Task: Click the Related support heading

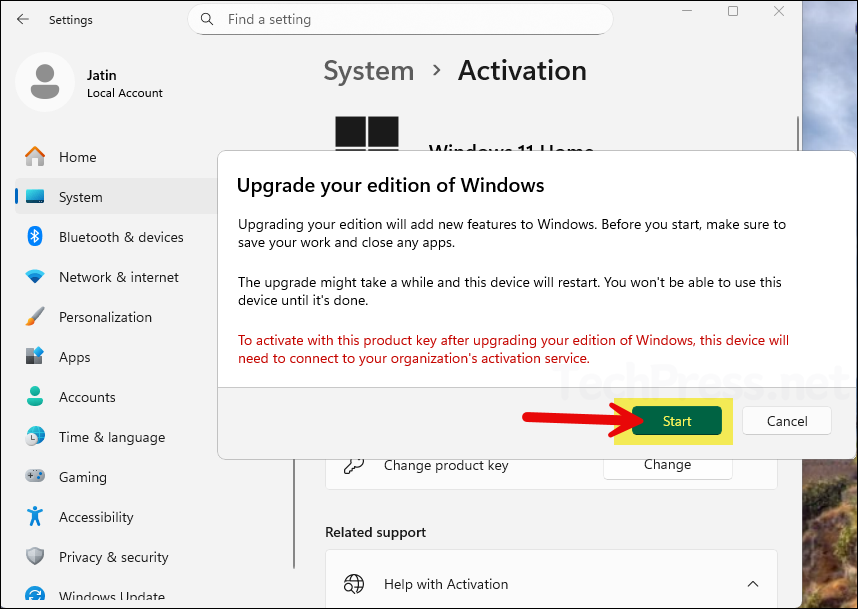Action: [375, 532]
